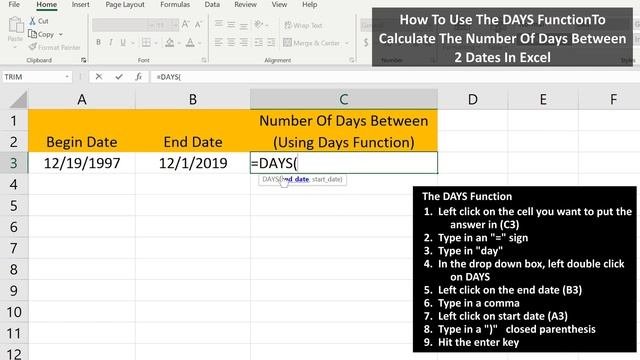
Task: Click inside the formula bar showing =DAYS(
Action: pyautogui.click(x=394, y=77)
